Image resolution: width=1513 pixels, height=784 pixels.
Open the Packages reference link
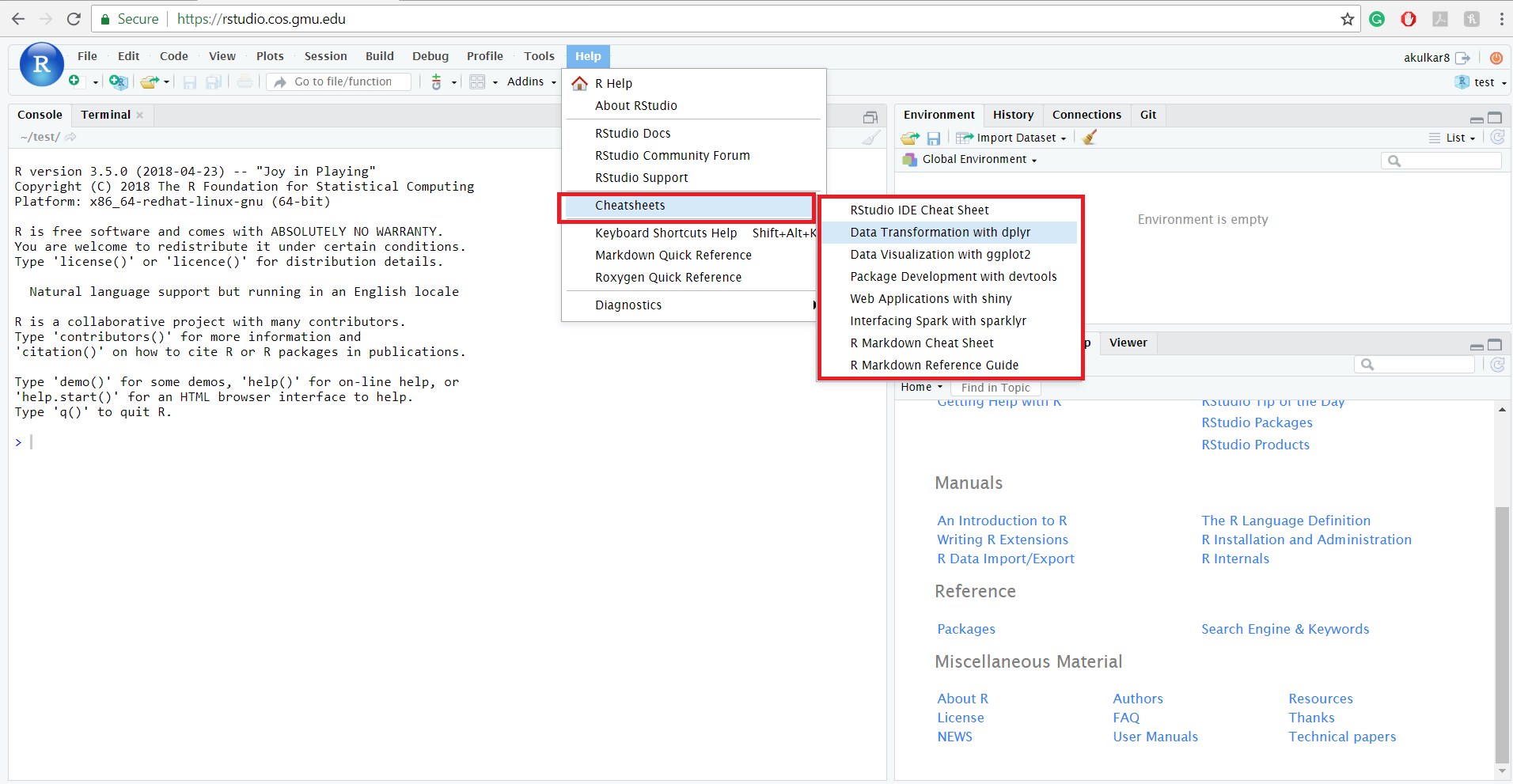tap(966, 629)
